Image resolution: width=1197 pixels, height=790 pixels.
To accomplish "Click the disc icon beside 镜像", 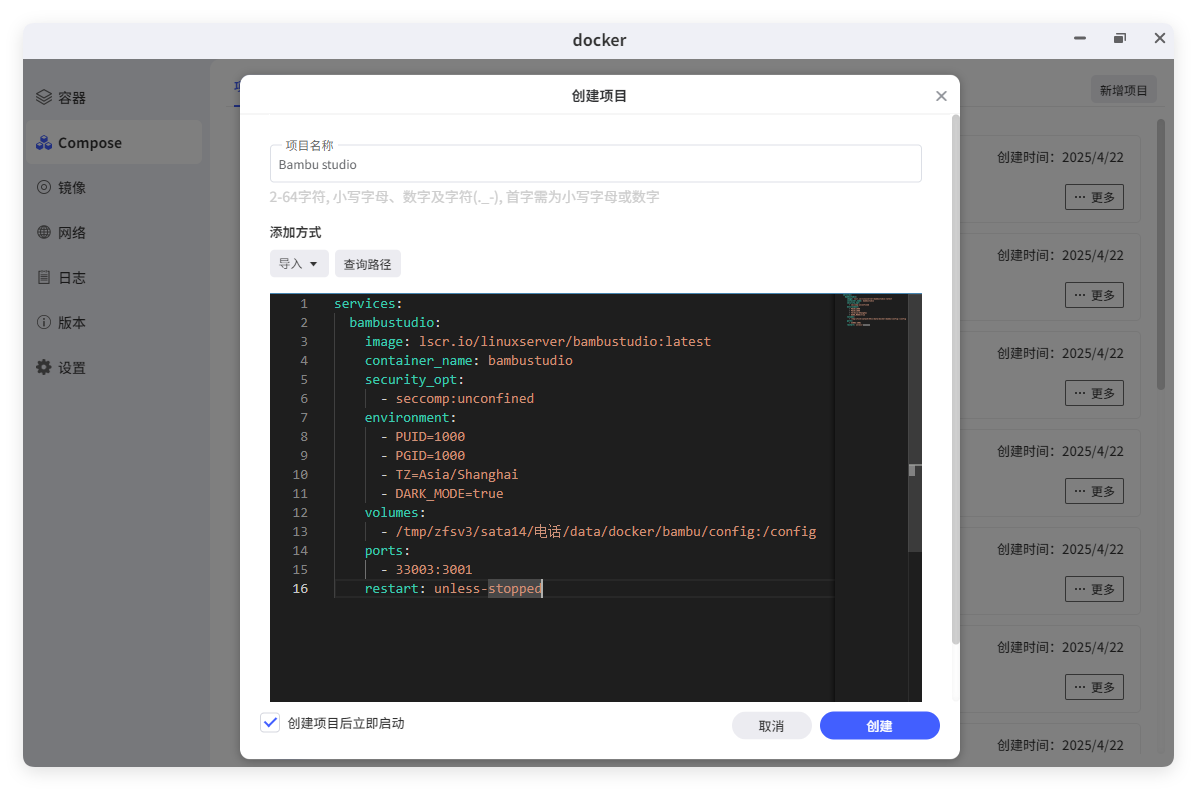I will point(44,187).
